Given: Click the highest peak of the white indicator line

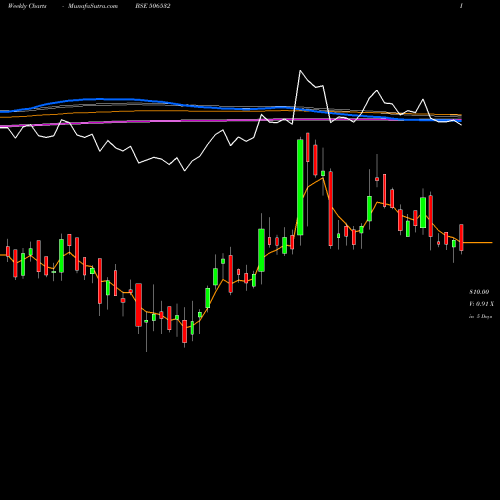Looking at the screenshot, I should [x=300, y=71].
